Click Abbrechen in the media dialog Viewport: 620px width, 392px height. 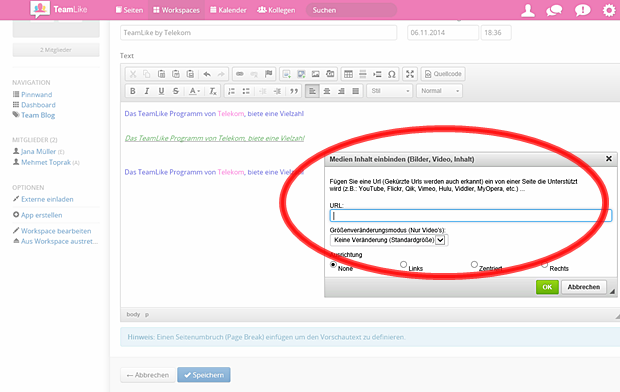584,287
